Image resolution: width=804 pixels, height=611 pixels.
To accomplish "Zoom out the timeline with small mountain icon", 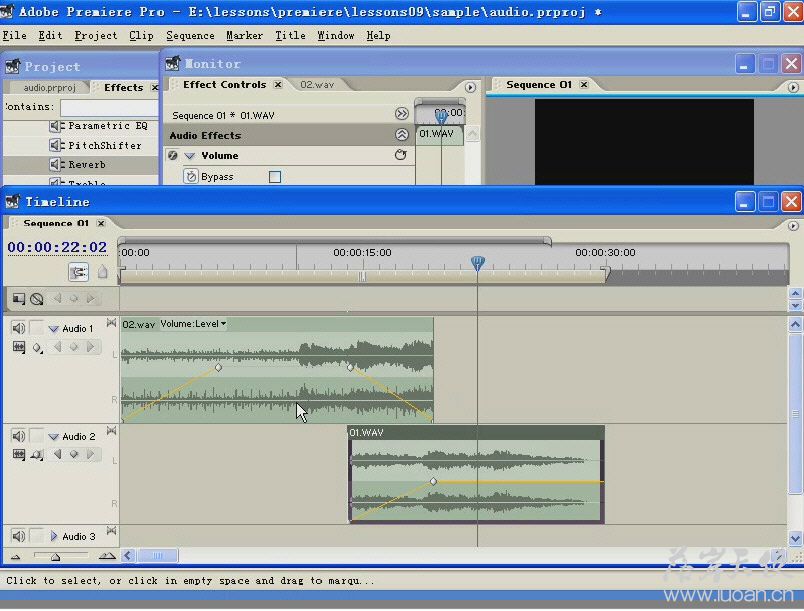I will pyautogui.click(x=15, y=557).
